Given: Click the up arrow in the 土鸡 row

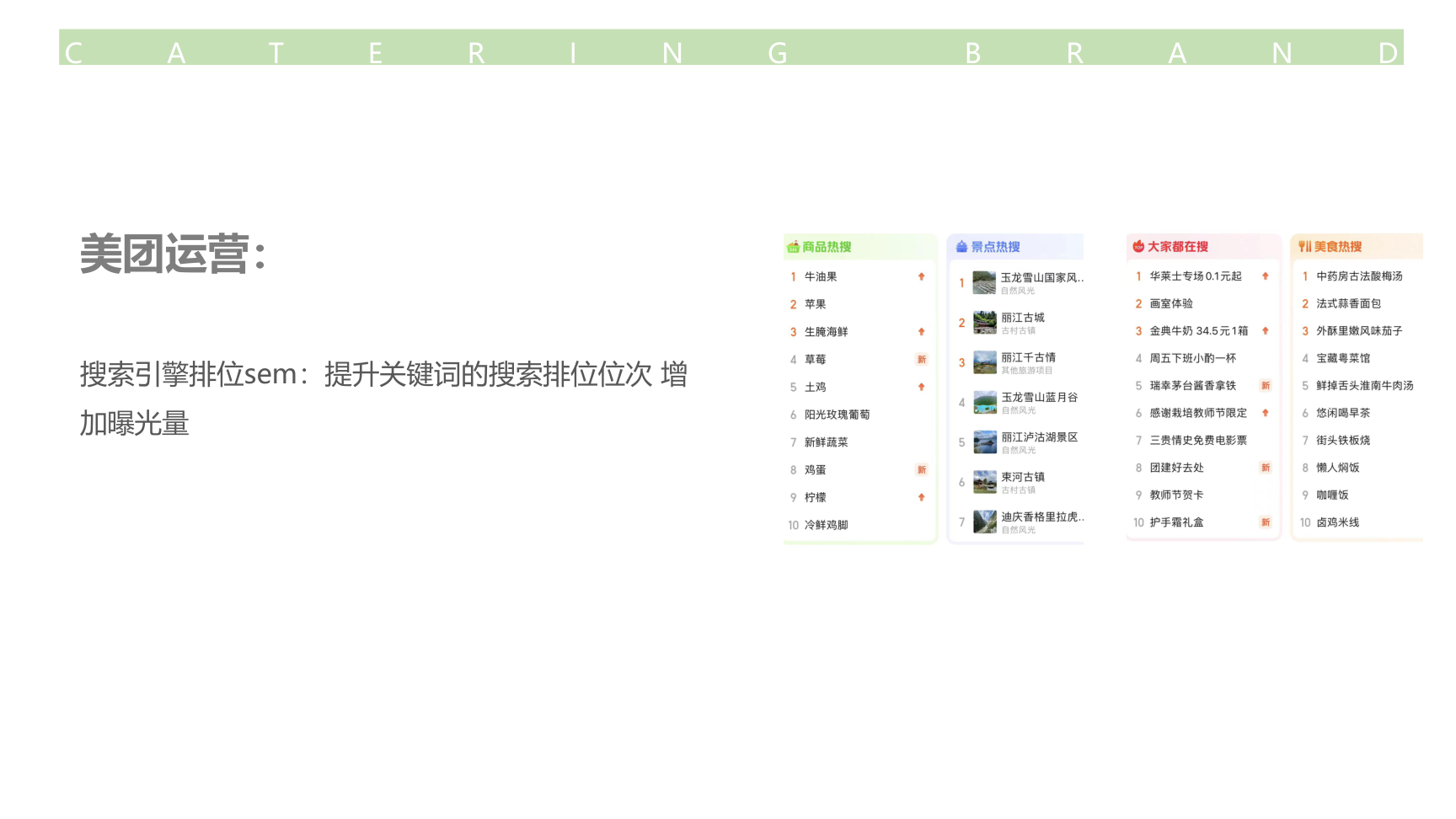Looking at the screenshot, I should pos(922,387).
